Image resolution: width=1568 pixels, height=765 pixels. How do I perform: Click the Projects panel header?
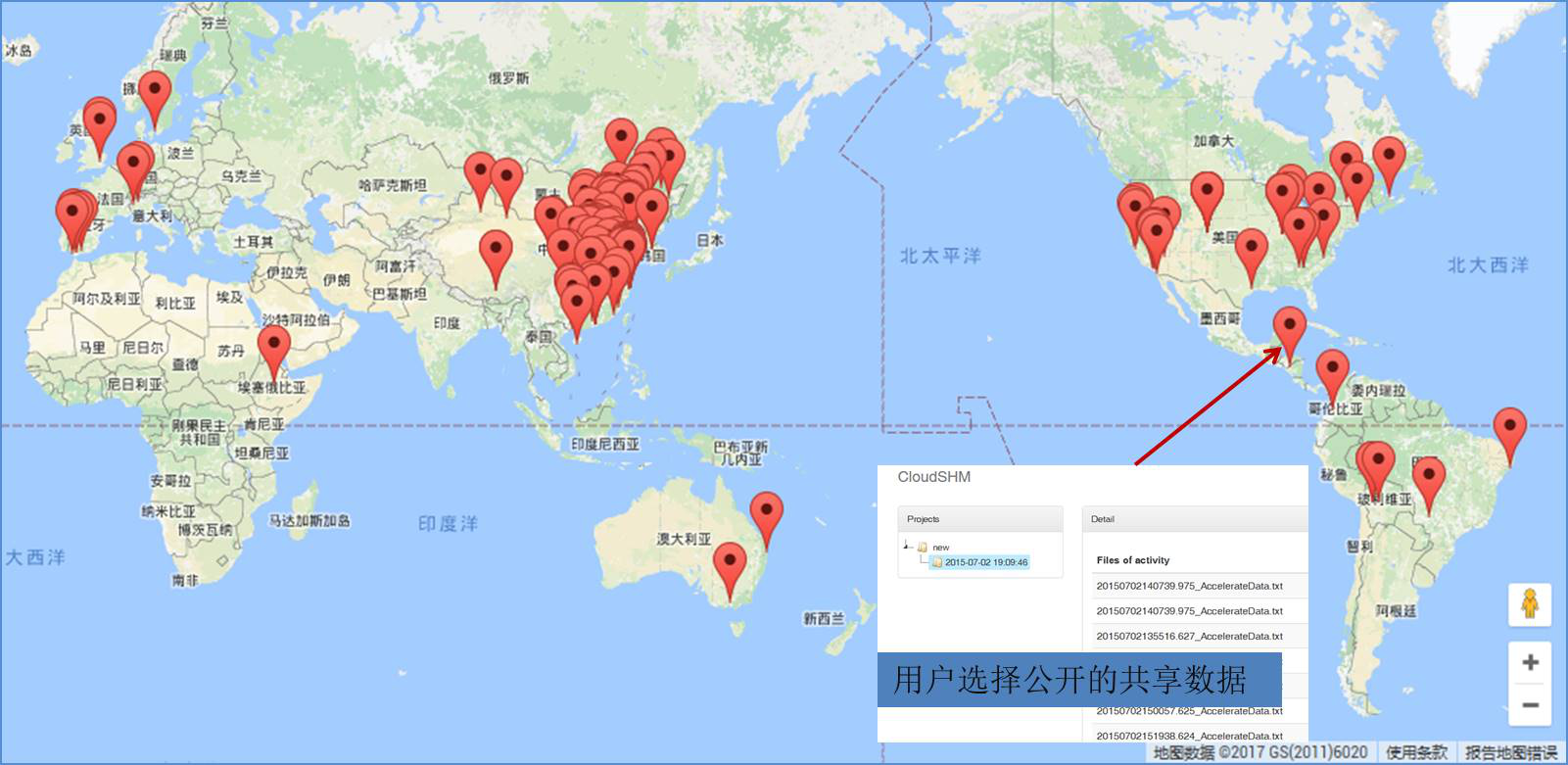pyautogui.click(x=979, y=519)
